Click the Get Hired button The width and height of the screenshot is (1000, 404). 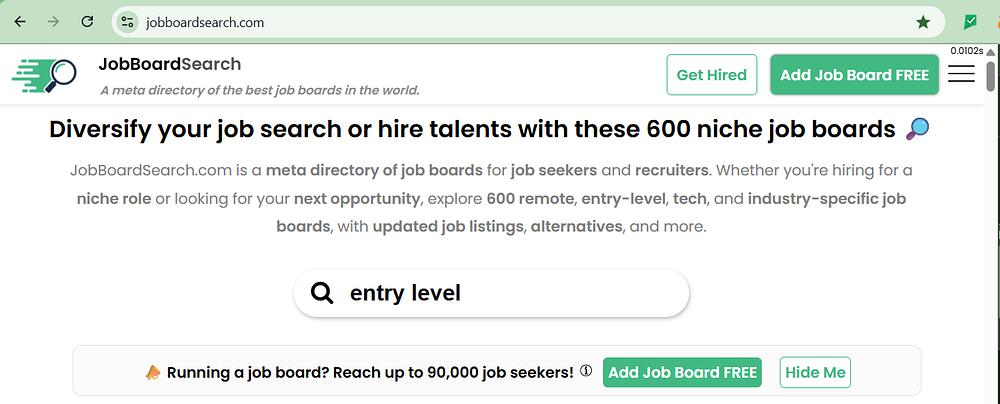[x=712, y=75]
